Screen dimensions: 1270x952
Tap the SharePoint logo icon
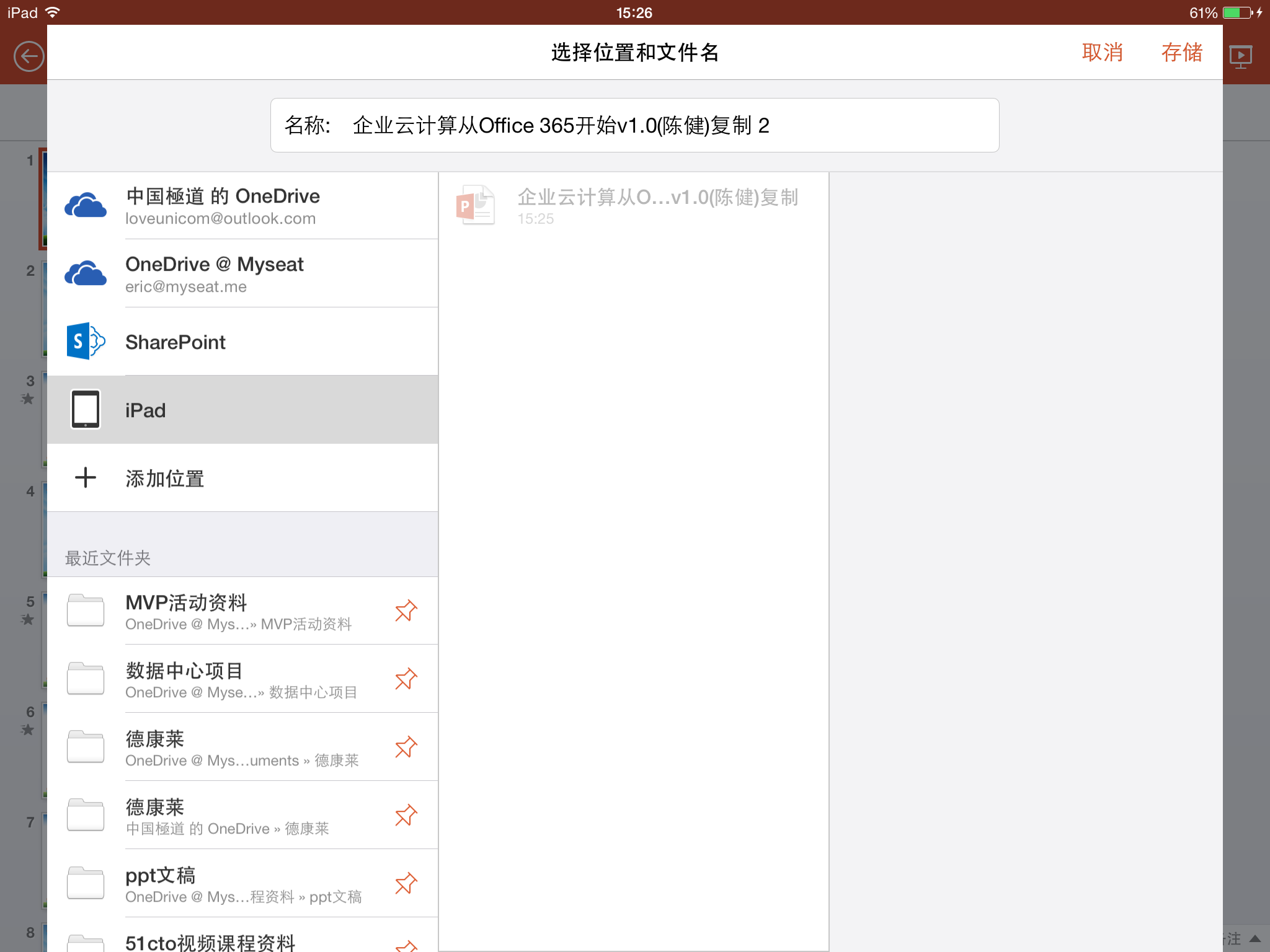86,341
